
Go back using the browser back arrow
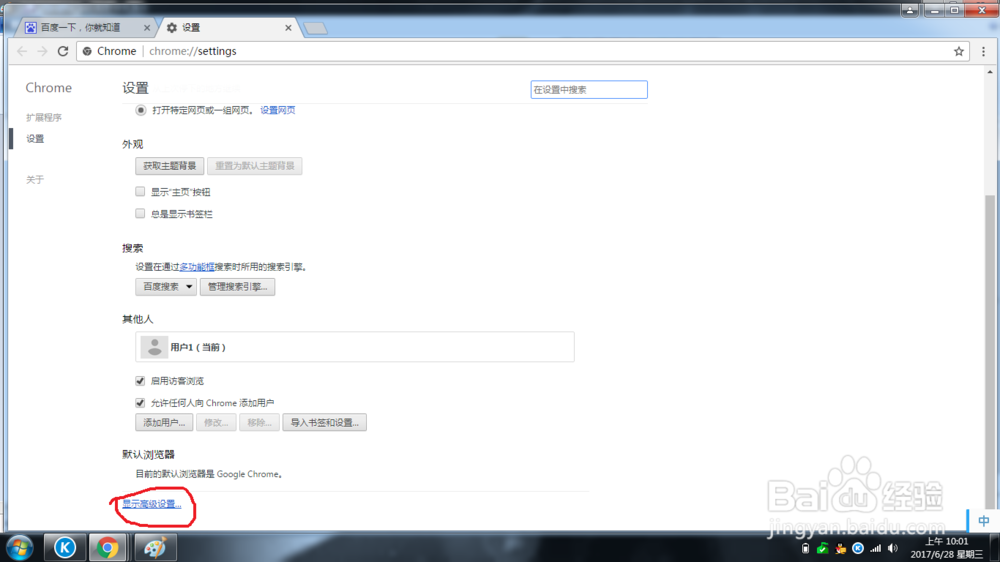coord(22,51)
